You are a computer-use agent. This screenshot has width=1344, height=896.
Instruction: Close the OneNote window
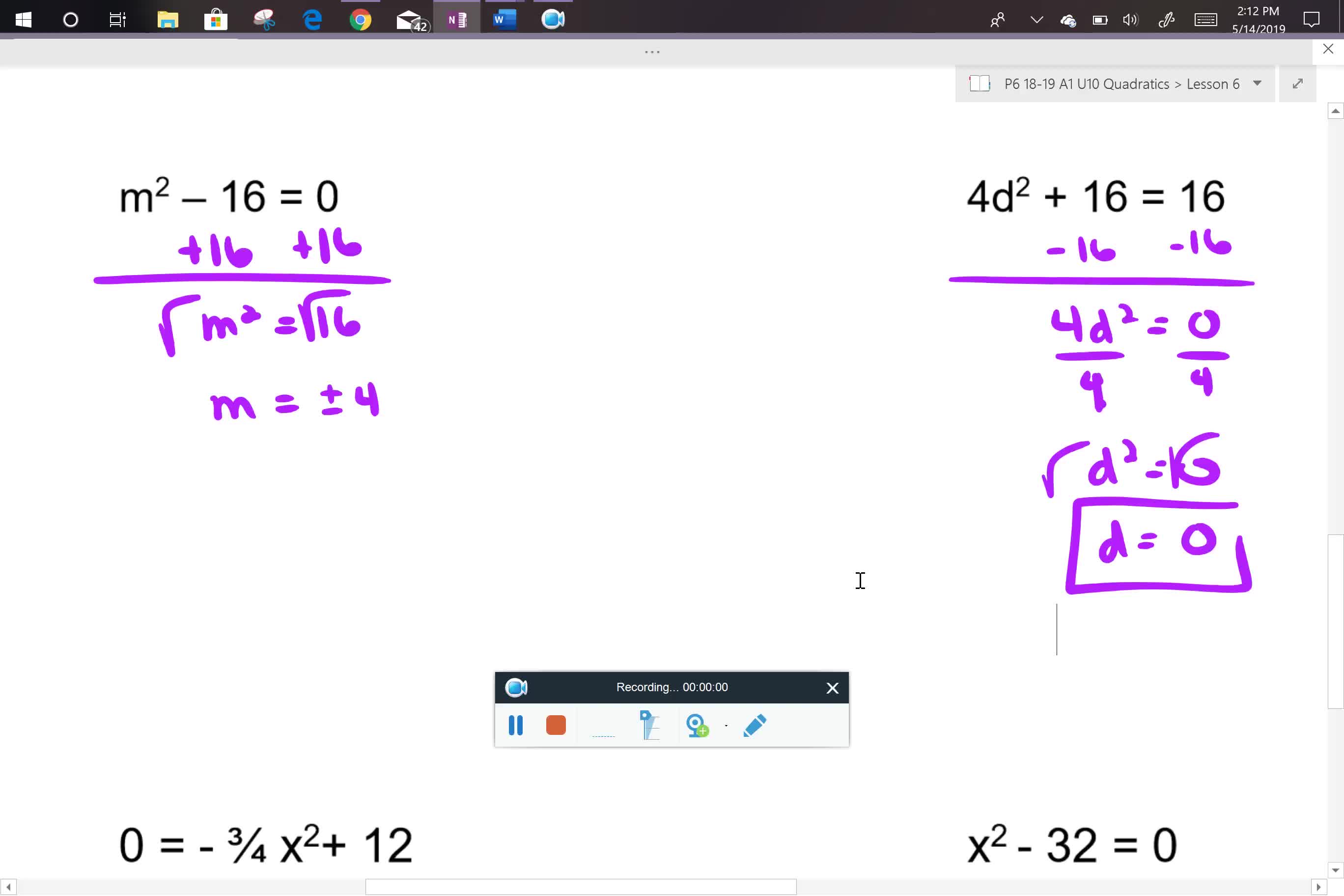[x=1328, y=49]
